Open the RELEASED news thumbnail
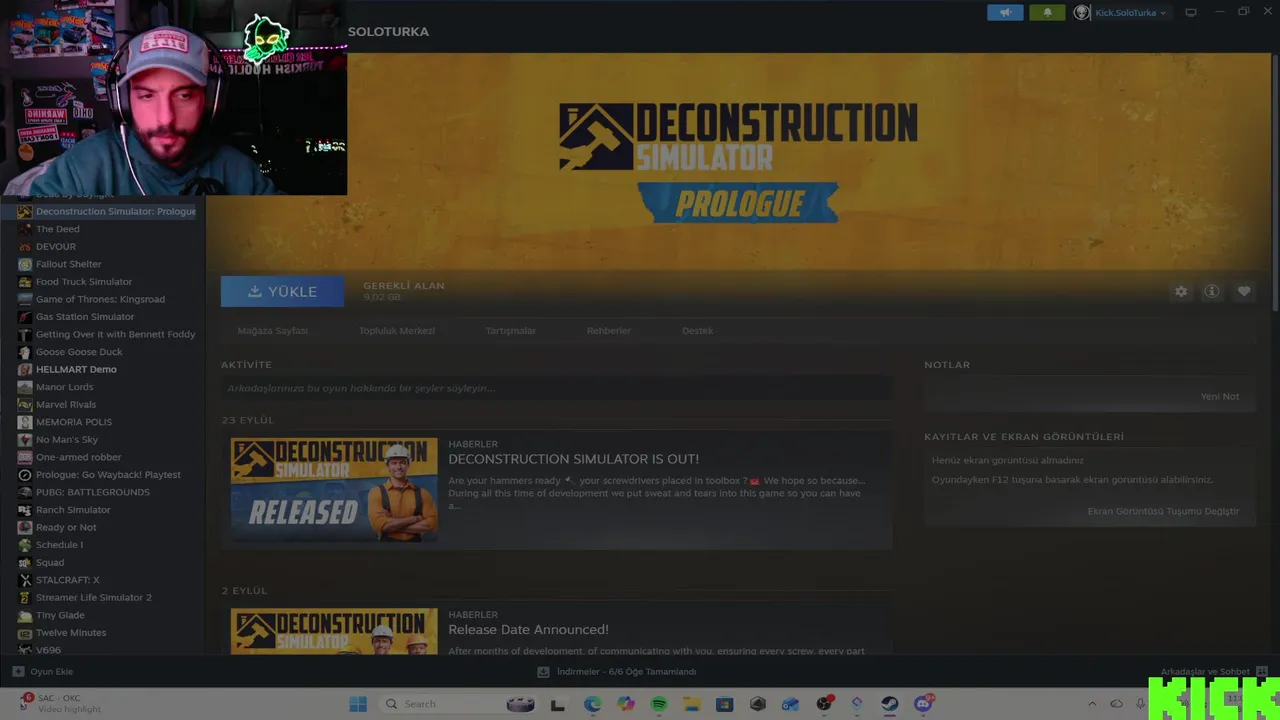 (x=334, y=490)
